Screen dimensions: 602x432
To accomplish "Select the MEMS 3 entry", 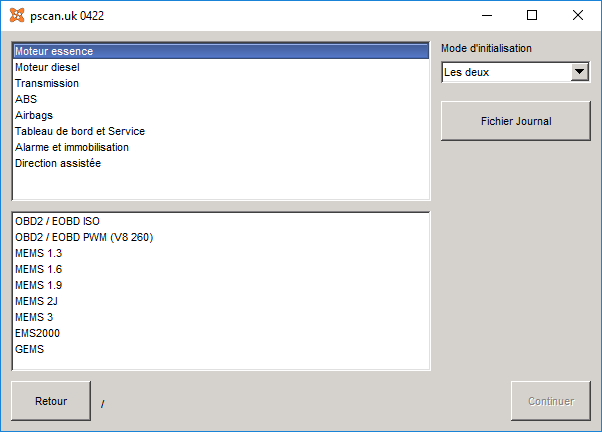I will pyautogui.click(x=221, y=317).
